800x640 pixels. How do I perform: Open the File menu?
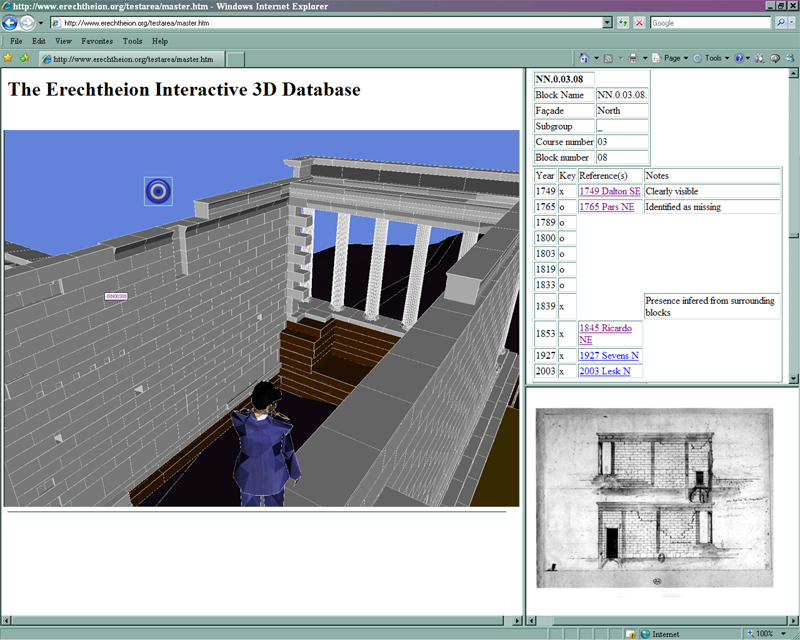pos(16,41)
